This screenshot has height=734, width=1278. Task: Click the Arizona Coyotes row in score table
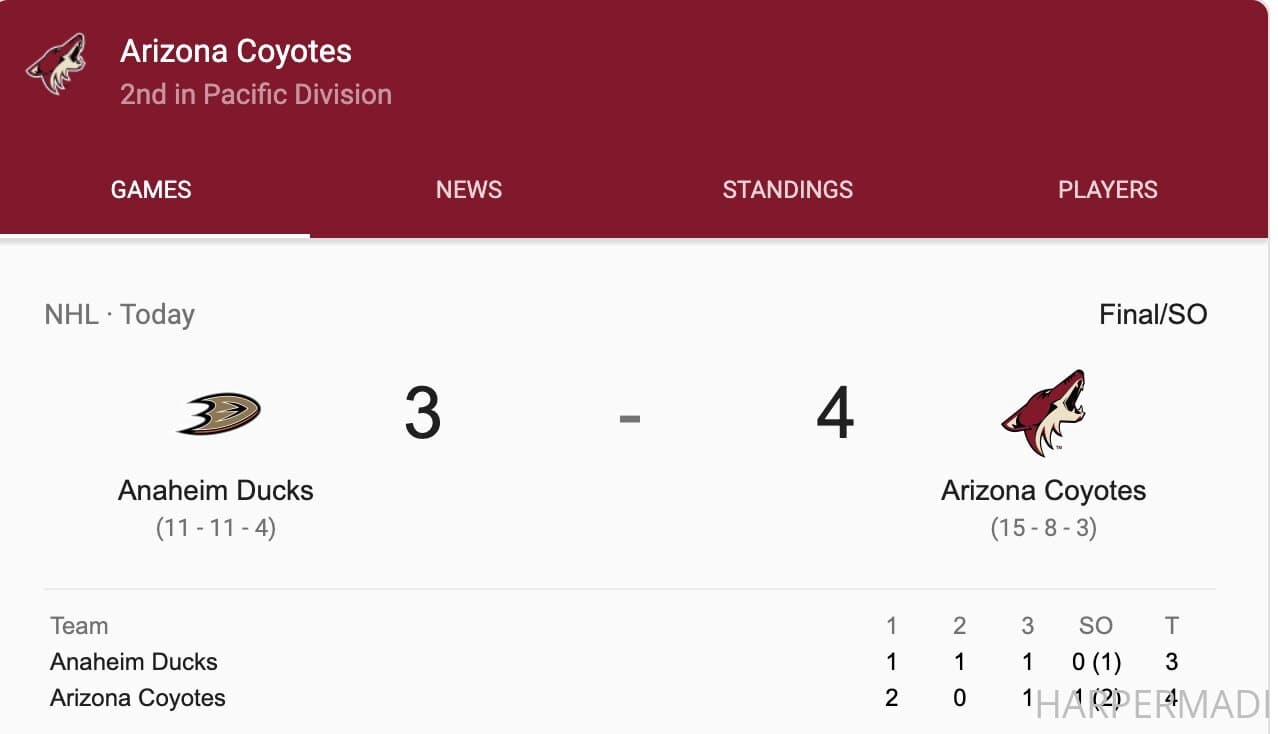pyautogui.click(x=630, y=698)
